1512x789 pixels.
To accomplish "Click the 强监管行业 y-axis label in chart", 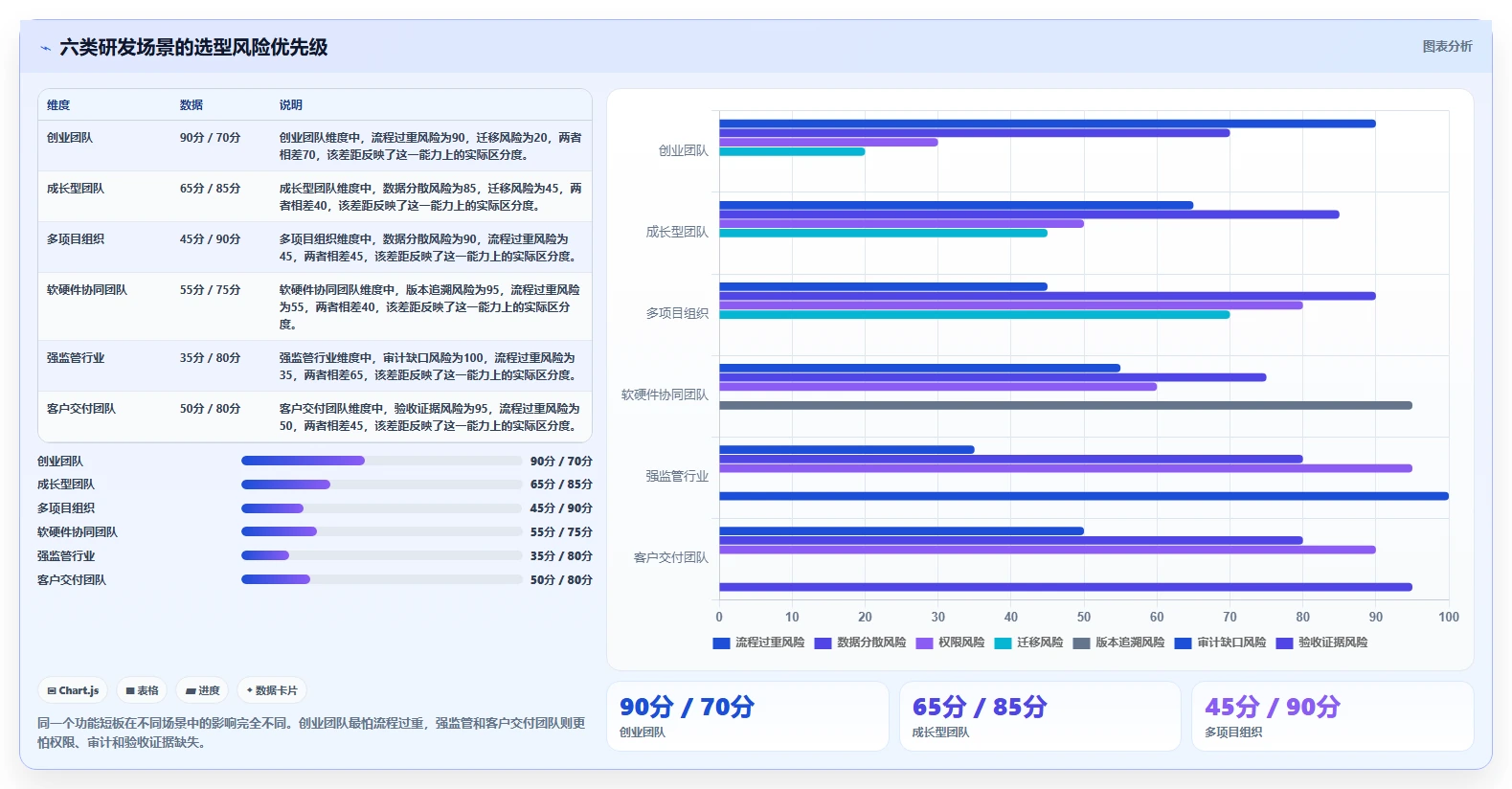I will [677, 476].
